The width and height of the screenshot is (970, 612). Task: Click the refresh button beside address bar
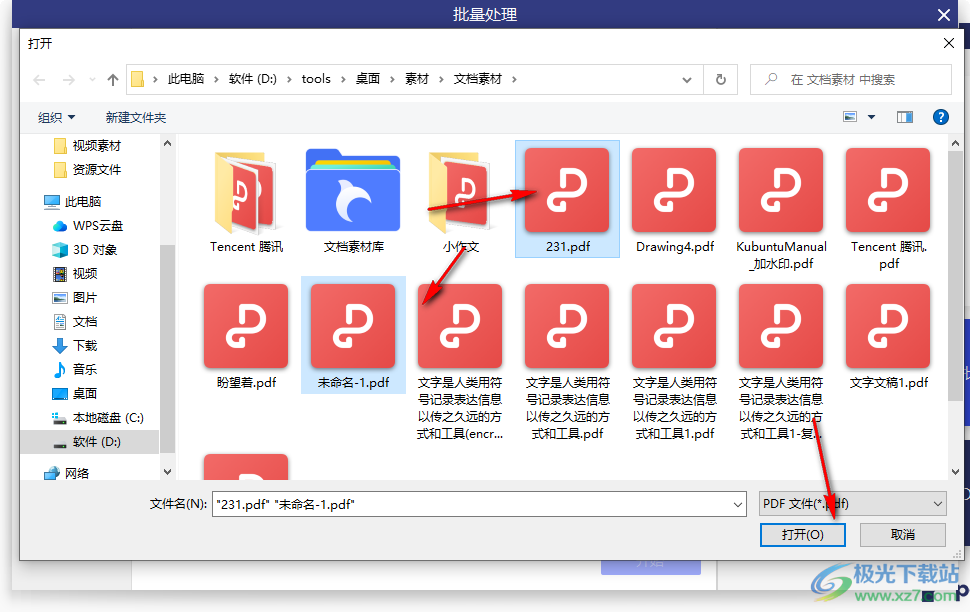(x=720, y=79)
